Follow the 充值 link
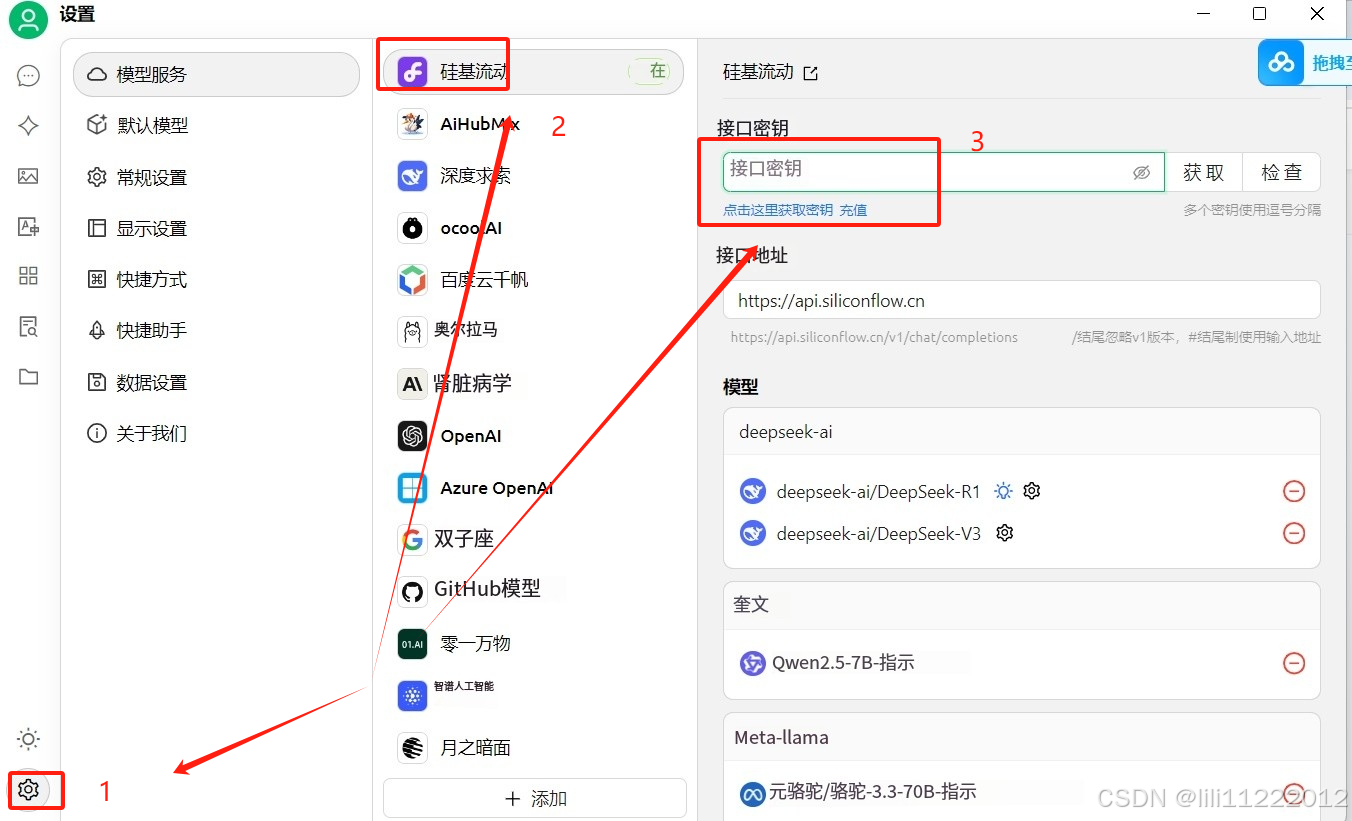This screenshot has height=821, width=1352. pos(853,210)
